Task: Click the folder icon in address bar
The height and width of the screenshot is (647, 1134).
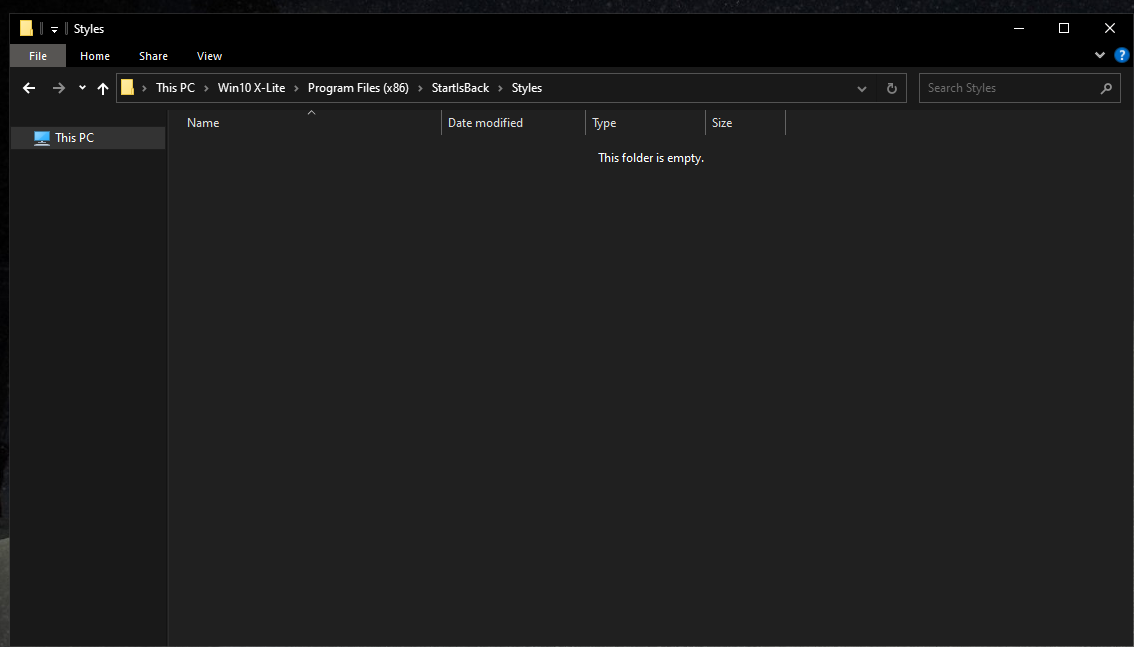Action: (127, 87)
